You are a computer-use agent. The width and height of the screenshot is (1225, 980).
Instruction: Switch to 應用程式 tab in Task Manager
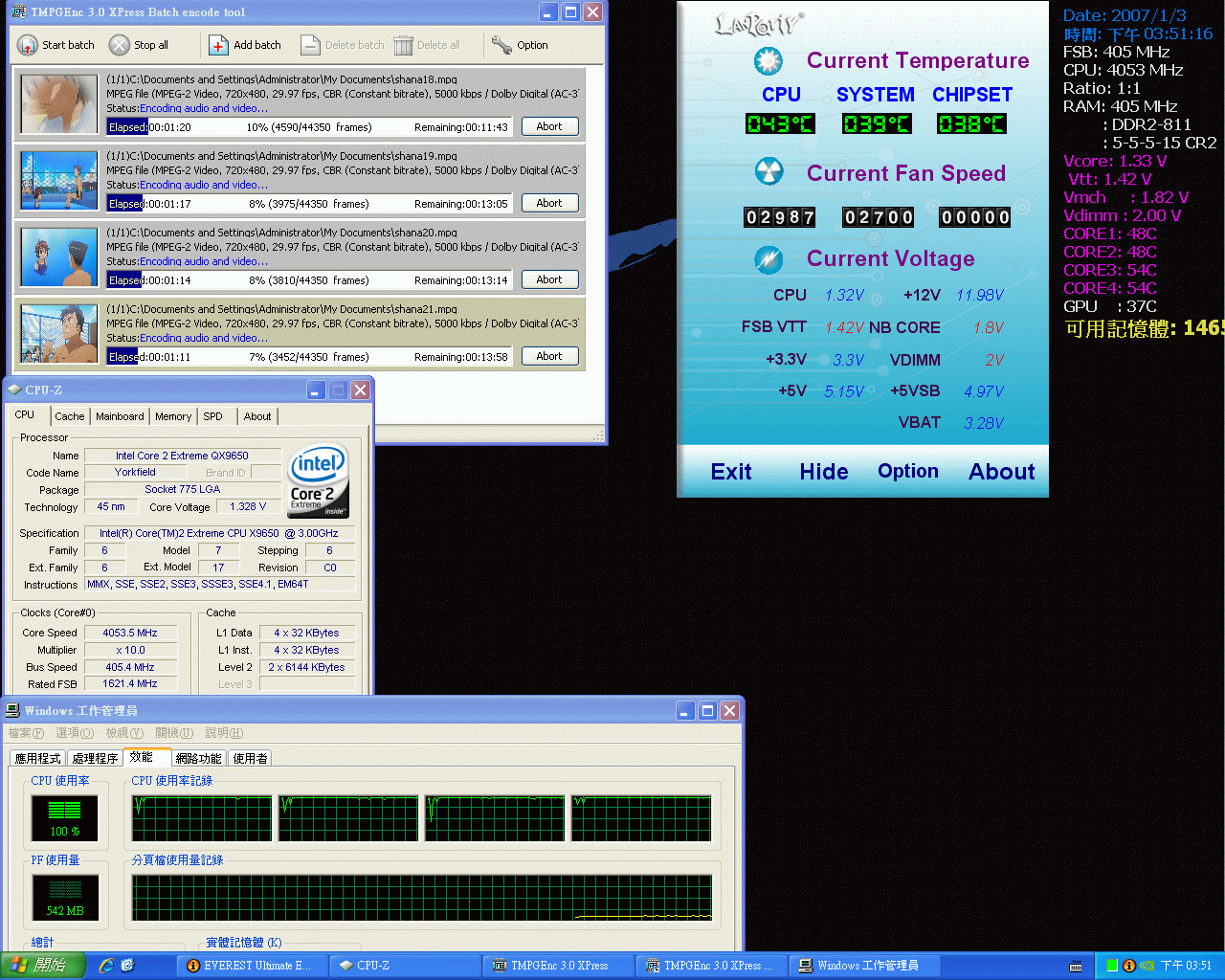point(38,758)
